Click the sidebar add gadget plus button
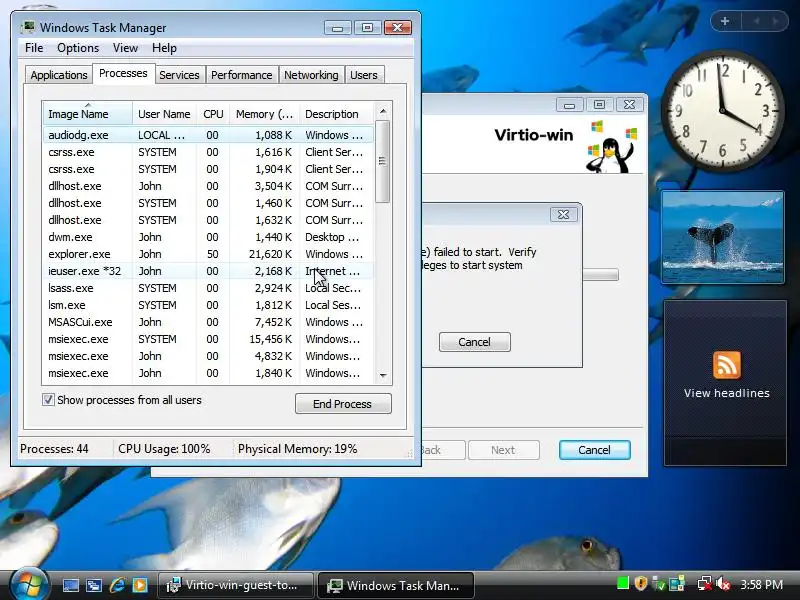 click(x=725, y=21)
